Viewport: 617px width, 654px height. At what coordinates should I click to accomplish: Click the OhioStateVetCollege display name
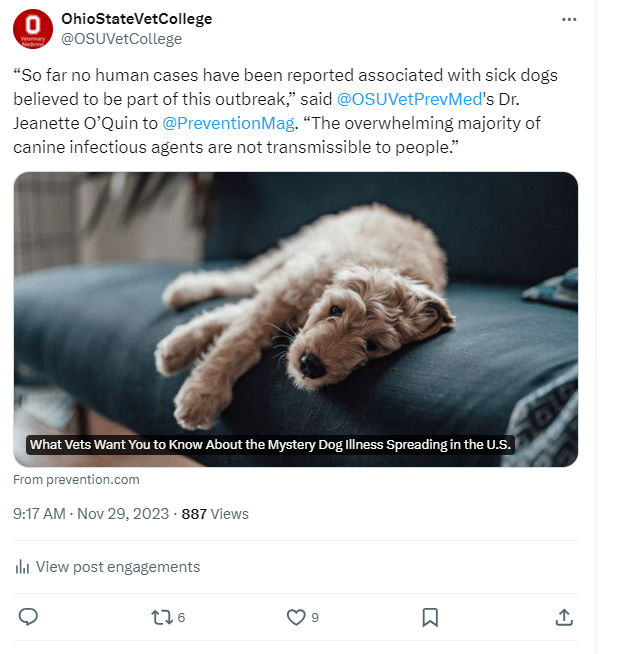coord(136,19)
